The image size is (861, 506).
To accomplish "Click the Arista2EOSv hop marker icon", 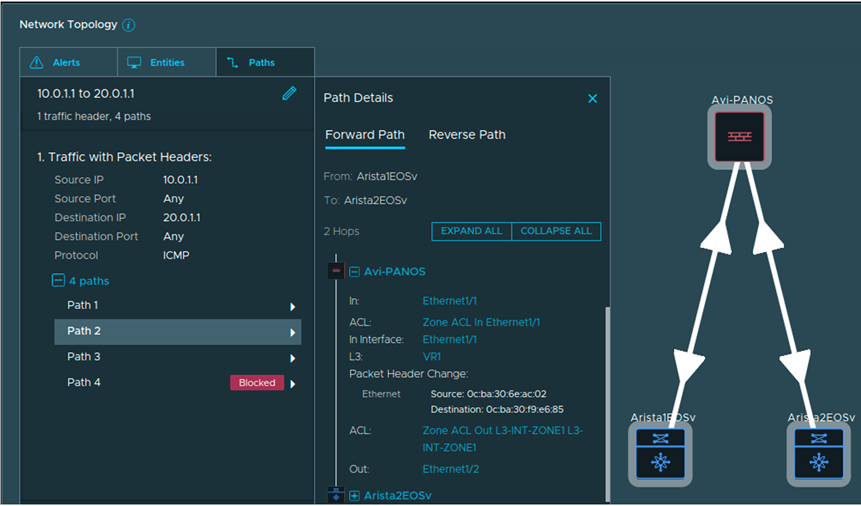I will [336, 495].
